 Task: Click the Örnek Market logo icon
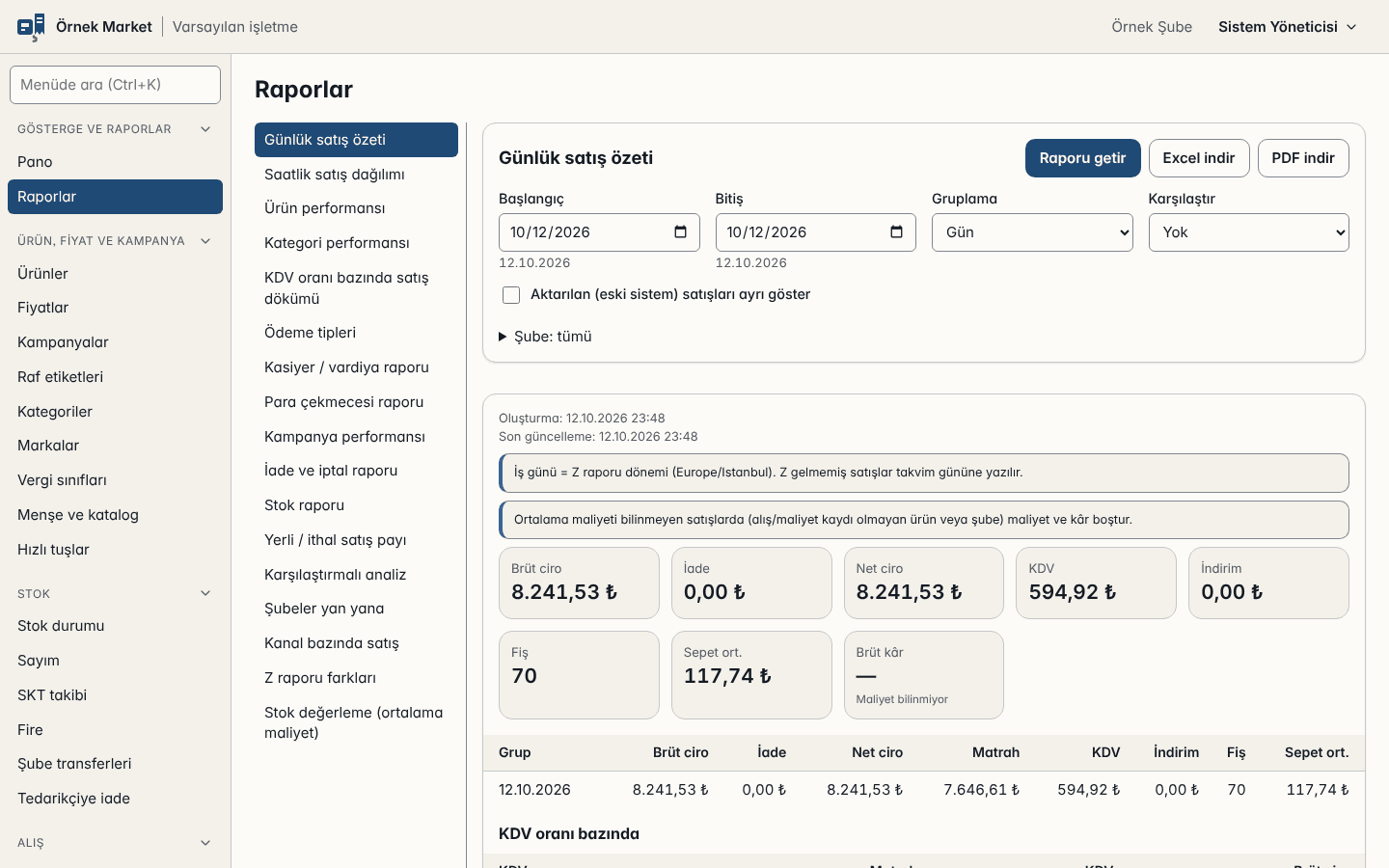pos(31,27)
